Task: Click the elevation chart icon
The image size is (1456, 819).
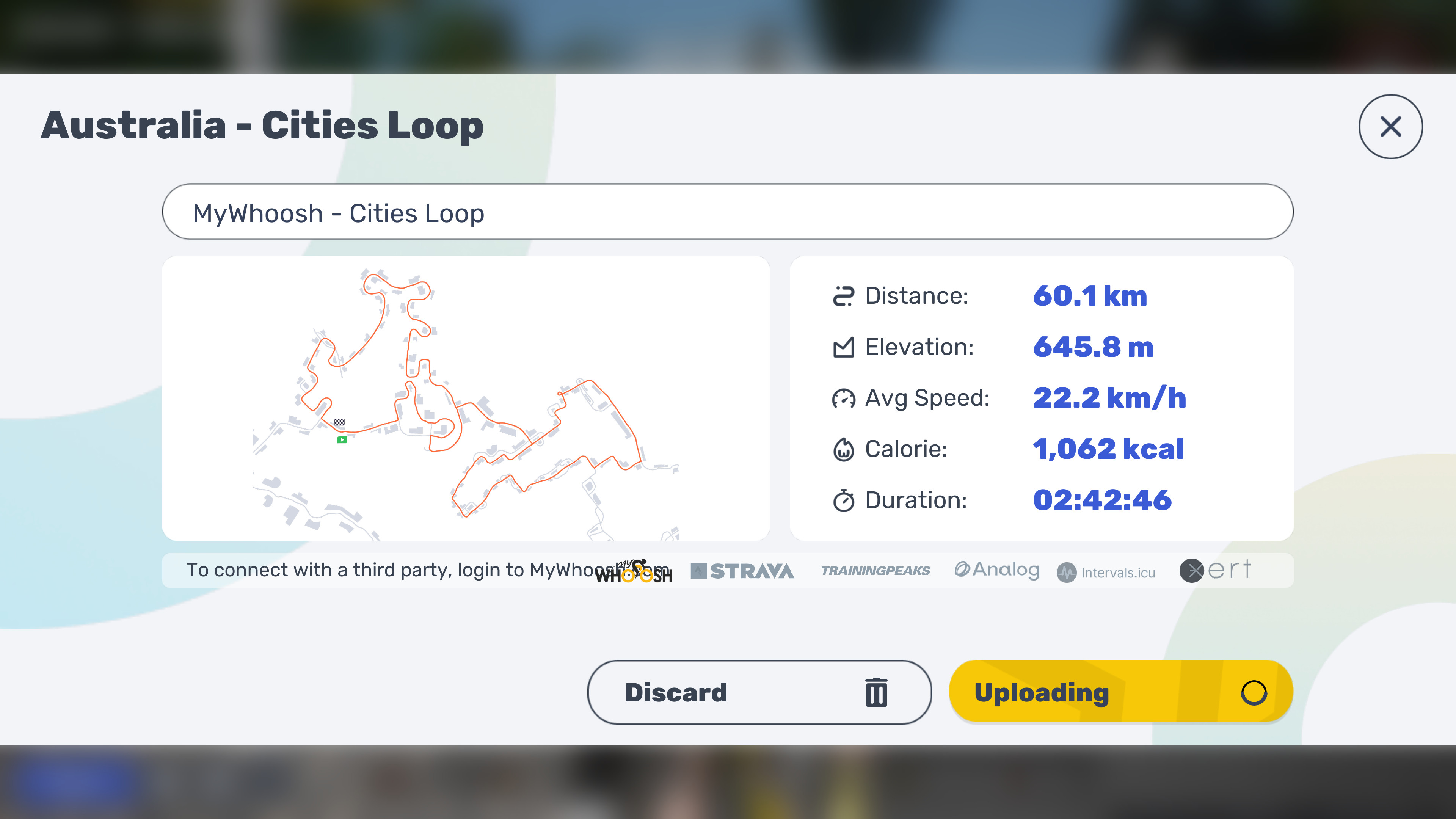Action: (x=843, y=347)
